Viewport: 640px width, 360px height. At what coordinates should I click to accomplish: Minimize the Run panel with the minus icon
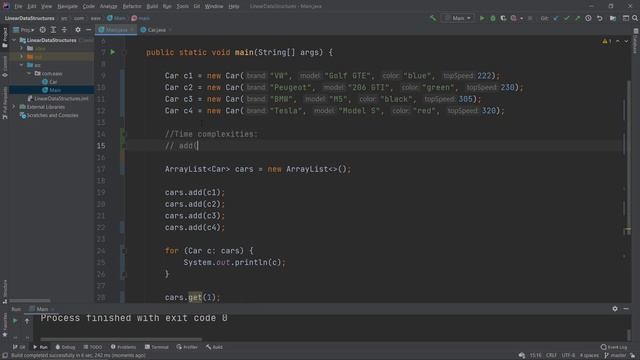[626, 309]
